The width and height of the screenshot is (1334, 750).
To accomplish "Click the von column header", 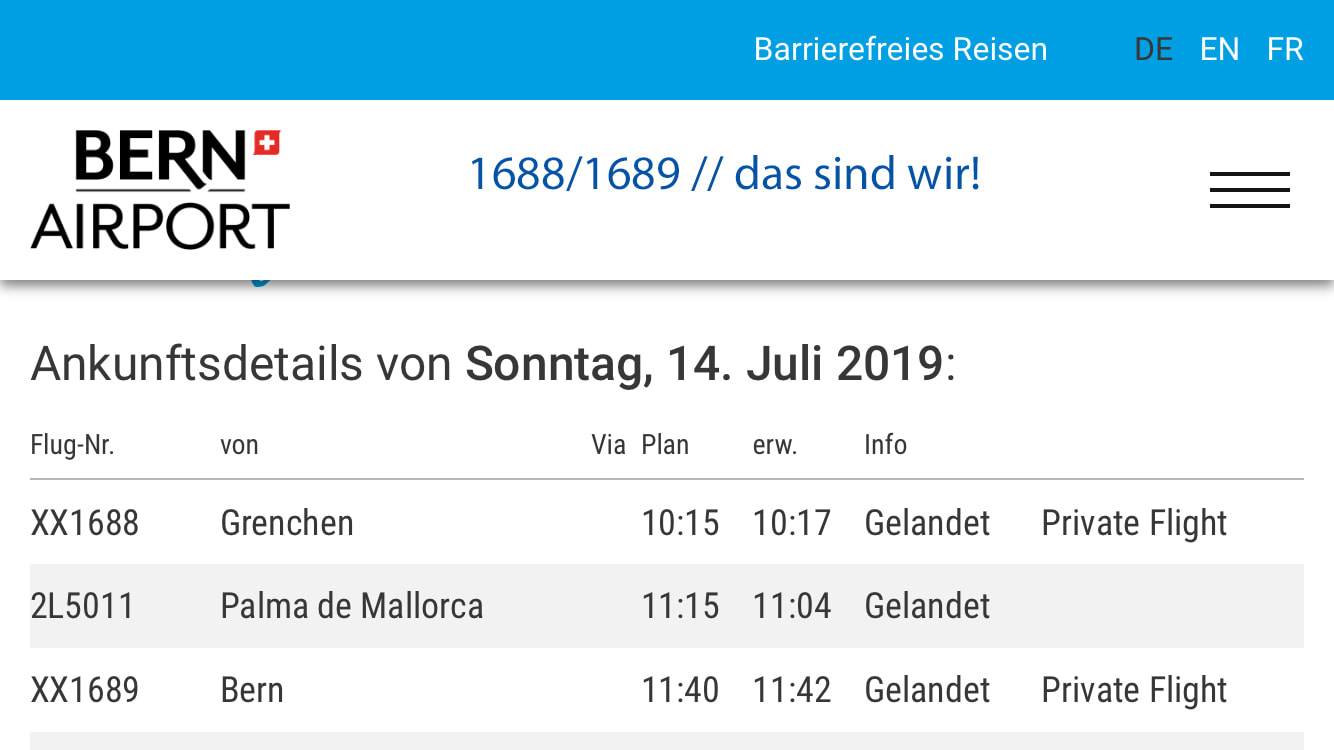I will tap(240, 446).
